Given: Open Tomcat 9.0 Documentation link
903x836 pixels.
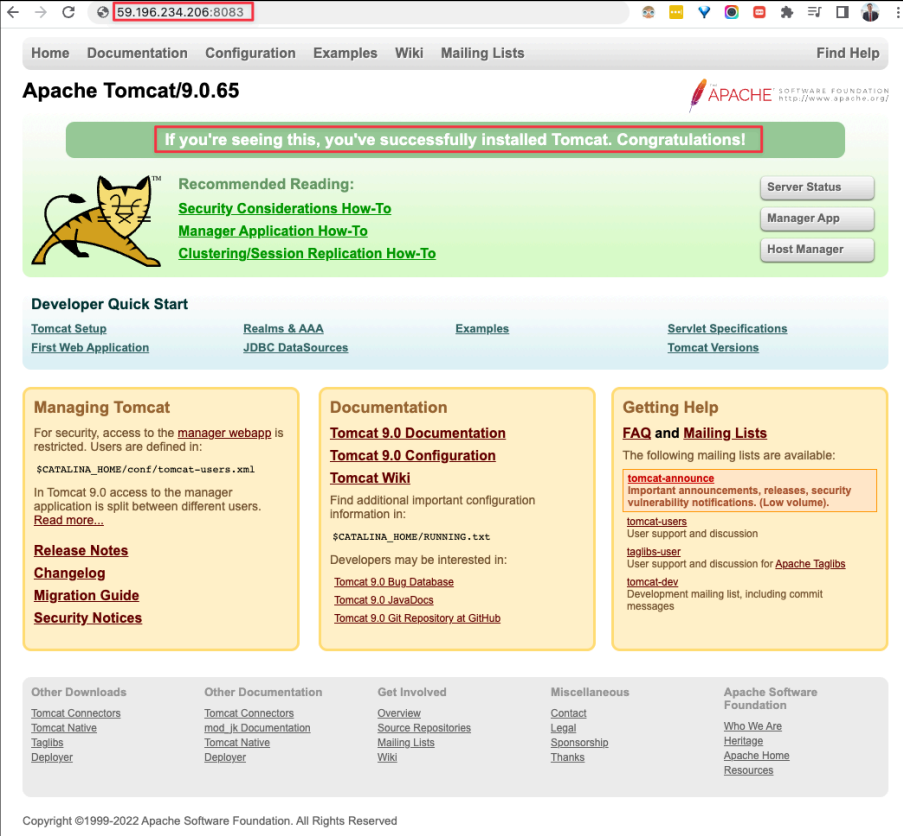Looking at the screenshot, I should (418, 433).
